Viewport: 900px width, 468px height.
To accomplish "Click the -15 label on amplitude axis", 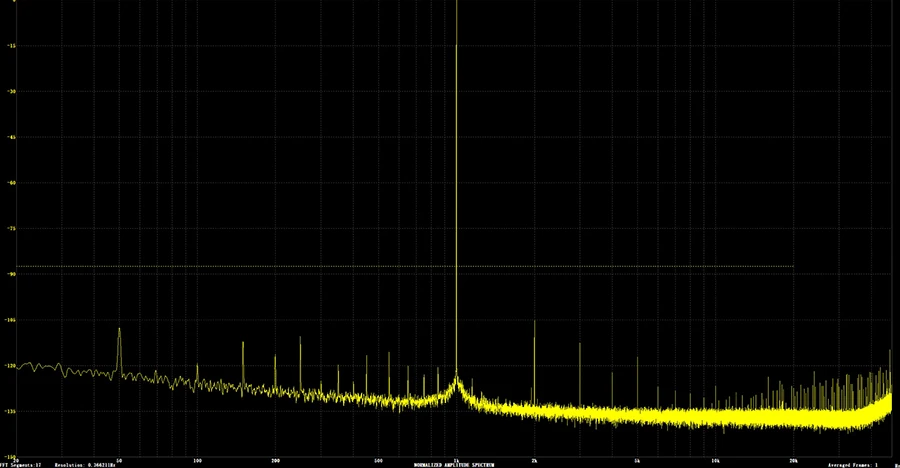I will [x=11, y=46].
